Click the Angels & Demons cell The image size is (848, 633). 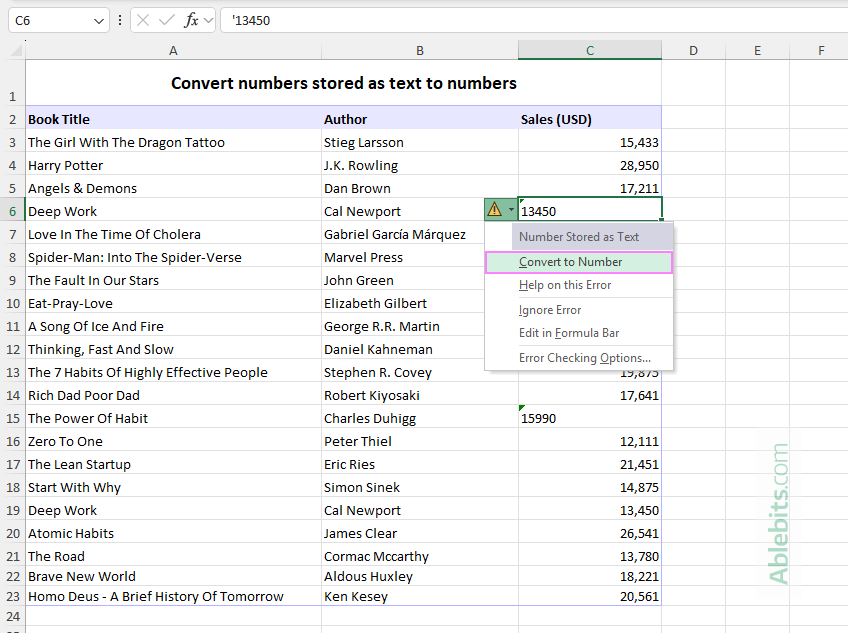pos(173,189)
